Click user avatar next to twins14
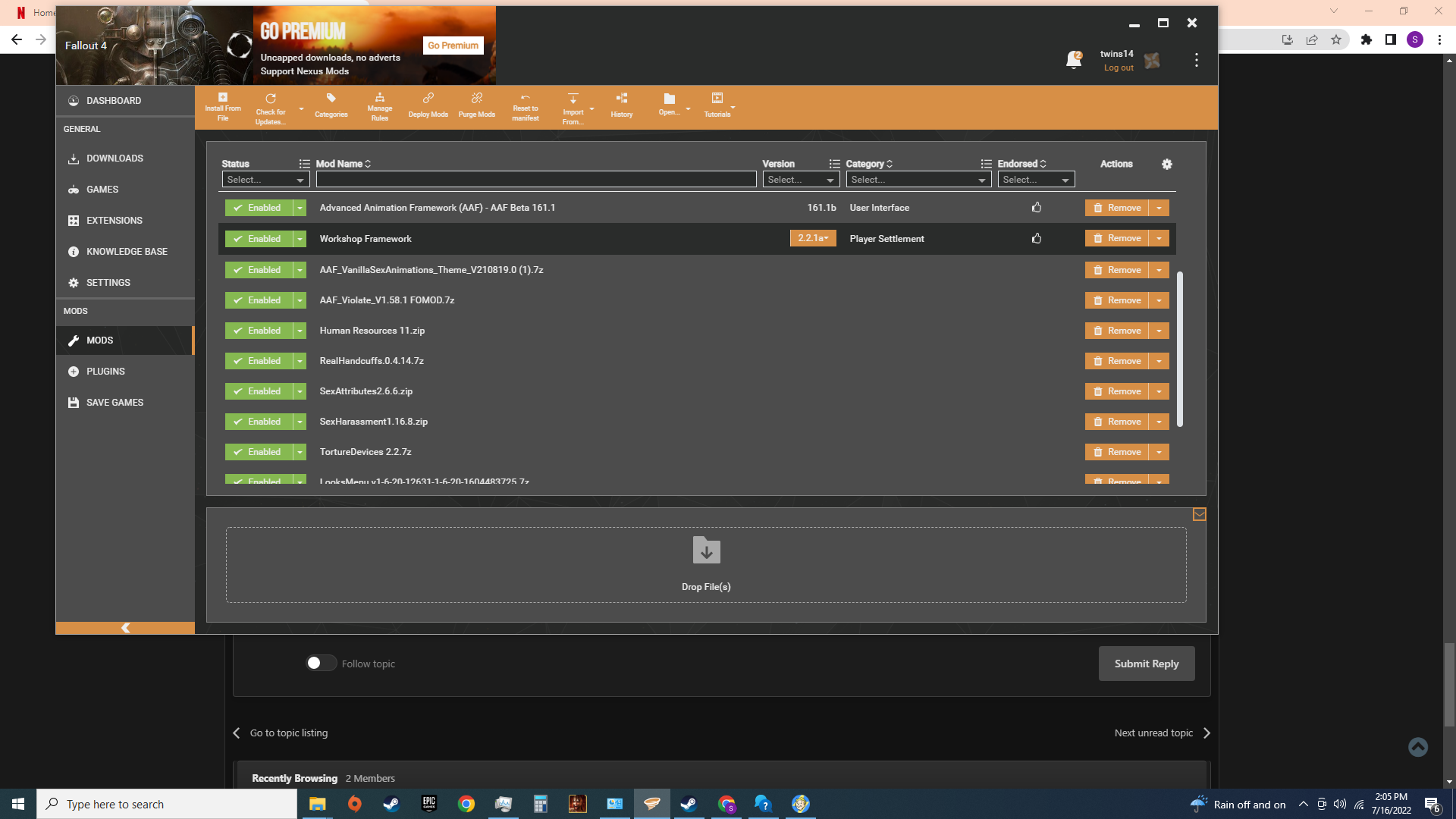Screen dimensions: 1456x819 (1152, 61)
